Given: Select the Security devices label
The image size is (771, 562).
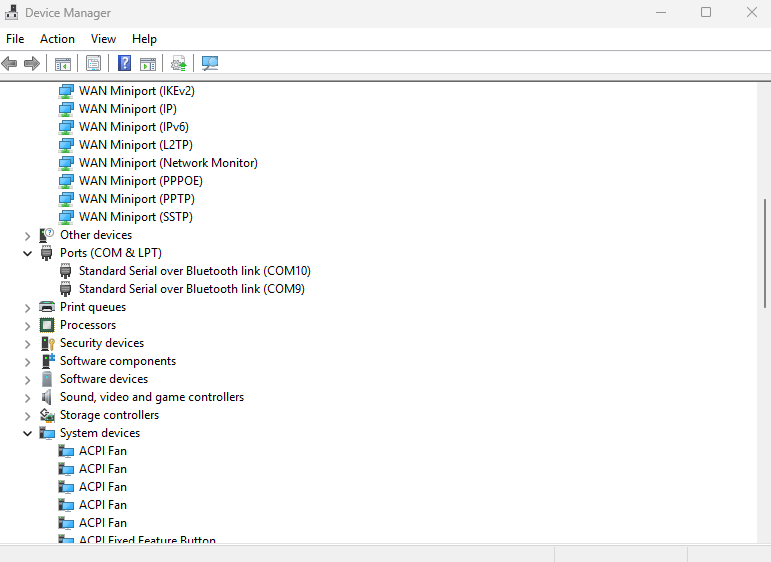Looking at the screenshot, I should pyautogui.click(x=102, y=343).
